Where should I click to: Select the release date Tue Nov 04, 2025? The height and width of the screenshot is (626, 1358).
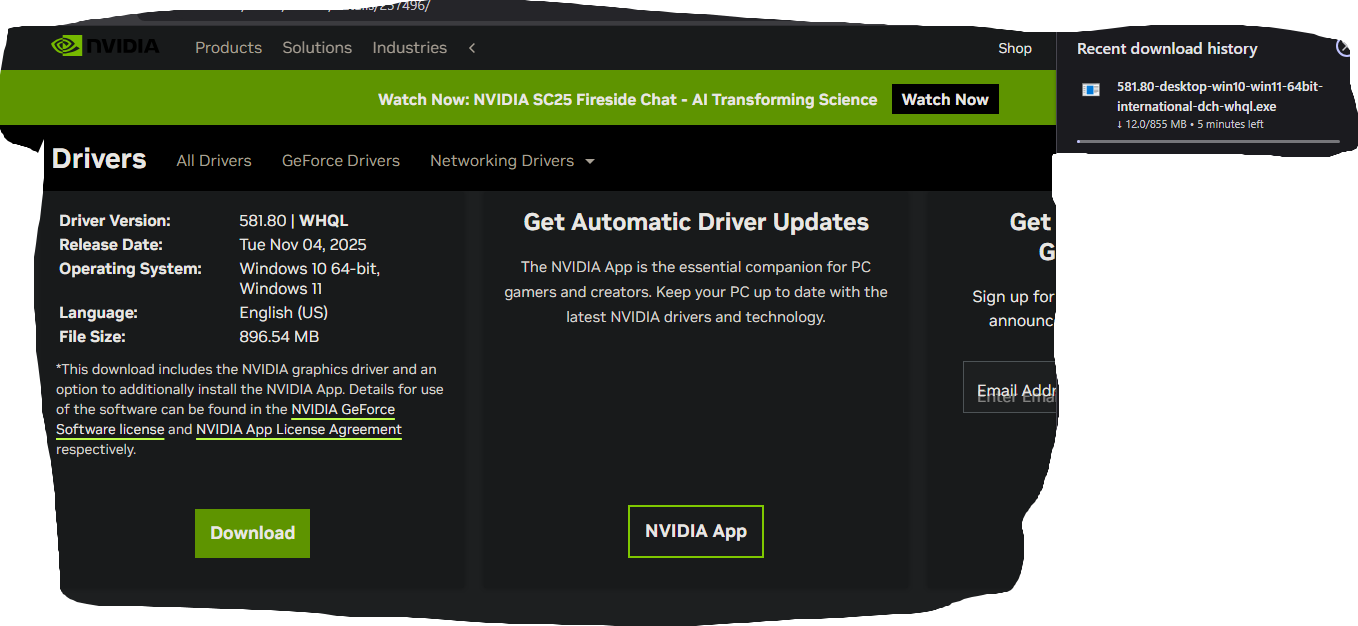[x=301, y=245]
